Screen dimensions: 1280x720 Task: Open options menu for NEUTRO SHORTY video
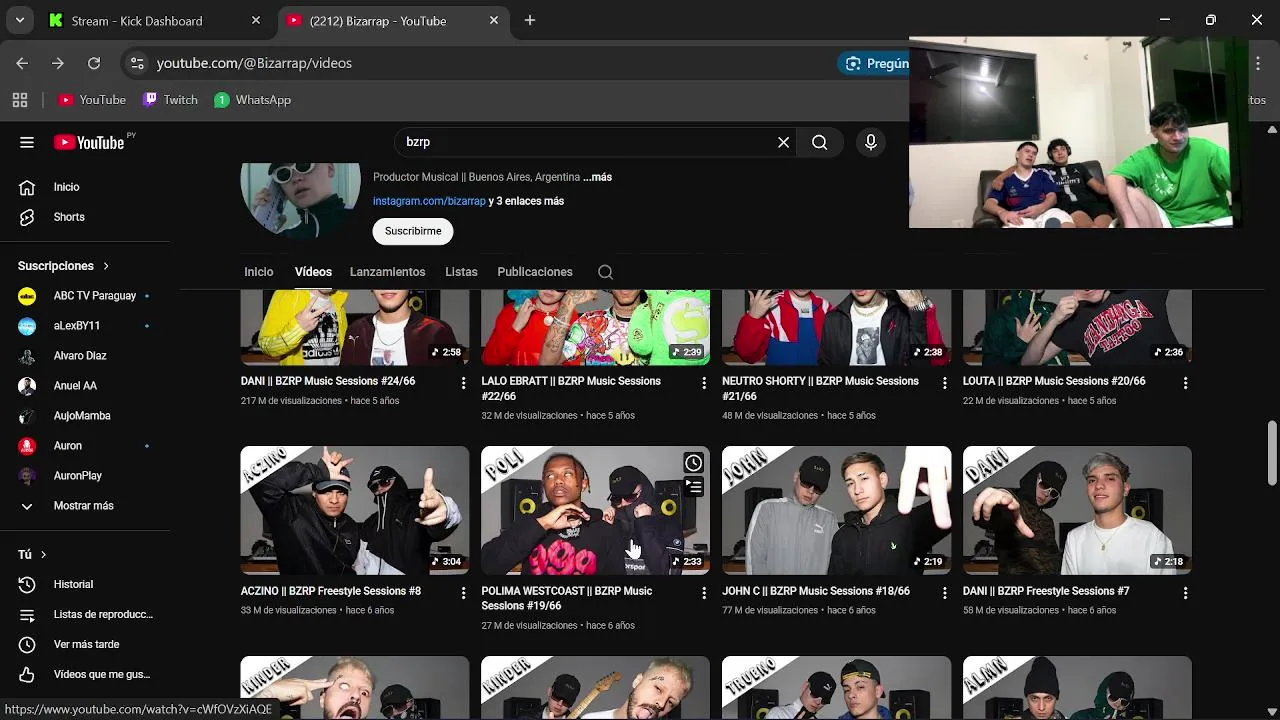(945, 383)
